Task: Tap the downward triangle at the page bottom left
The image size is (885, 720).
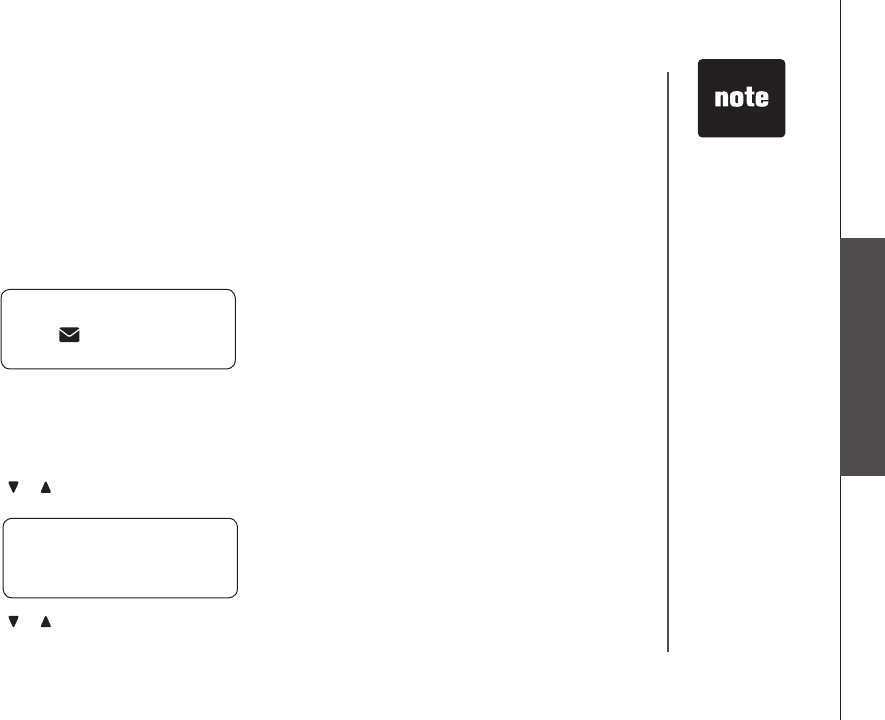Action: [13, 622]
